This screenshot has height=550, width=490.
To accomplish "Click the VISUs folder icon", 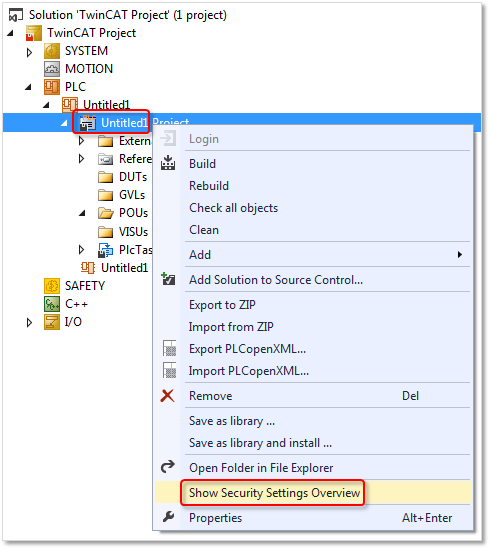I will [x=106, y=232].
